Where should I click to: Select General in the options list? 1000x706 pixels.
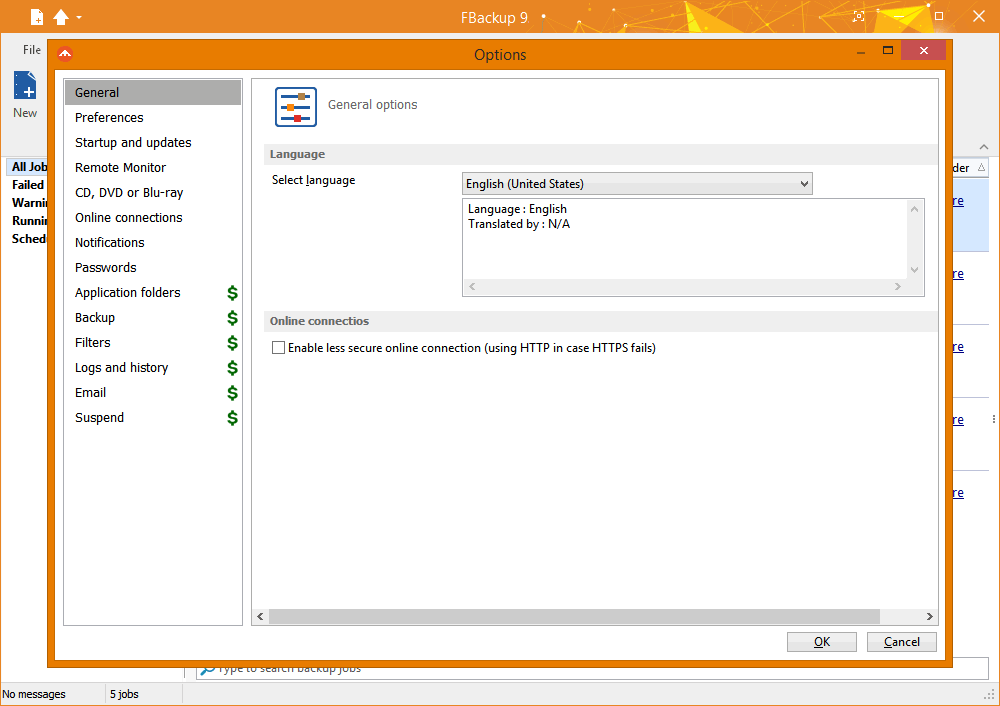point(152,92)
